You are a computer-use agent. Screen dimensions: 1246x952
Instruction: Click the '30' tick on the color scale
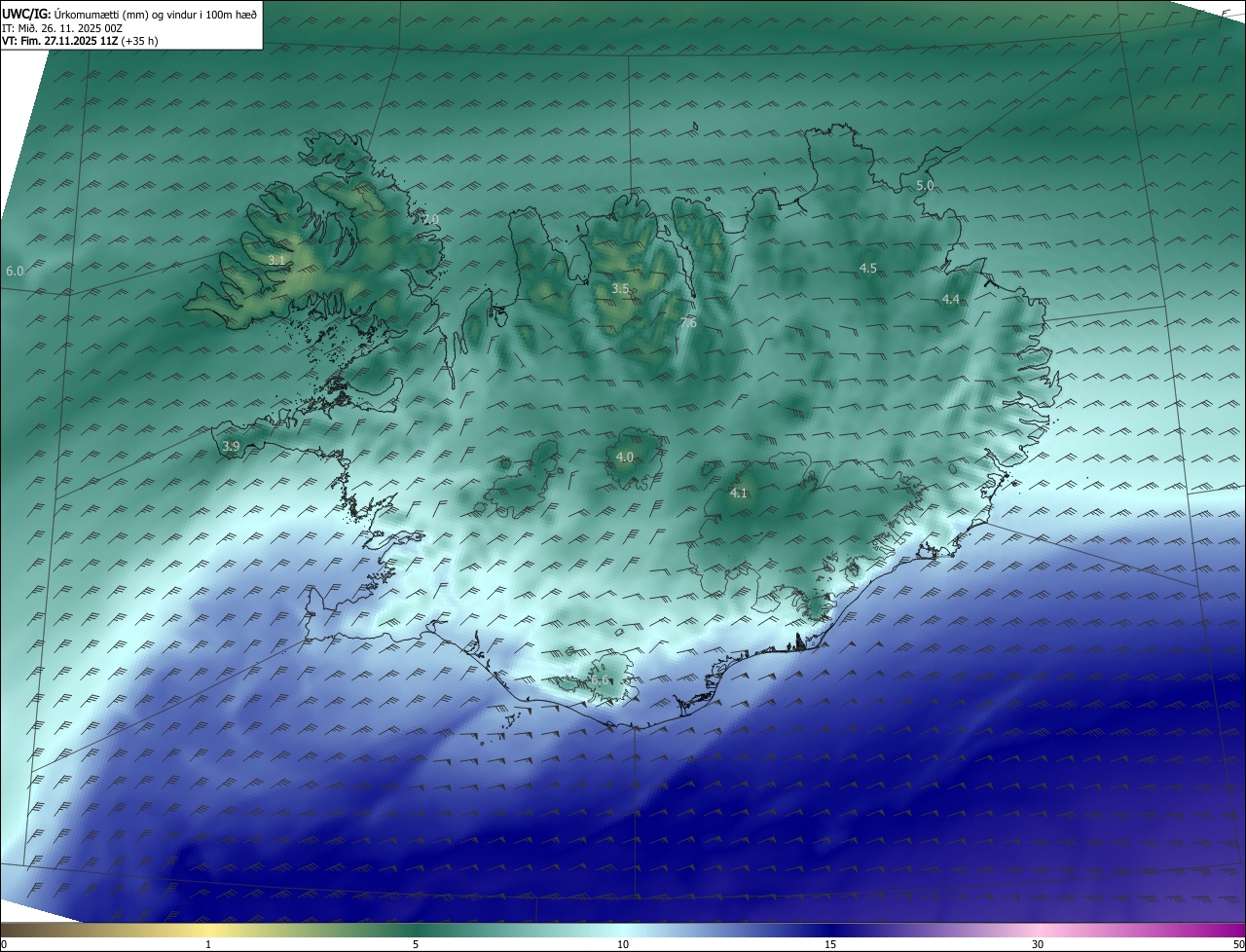click(1038, 944)
